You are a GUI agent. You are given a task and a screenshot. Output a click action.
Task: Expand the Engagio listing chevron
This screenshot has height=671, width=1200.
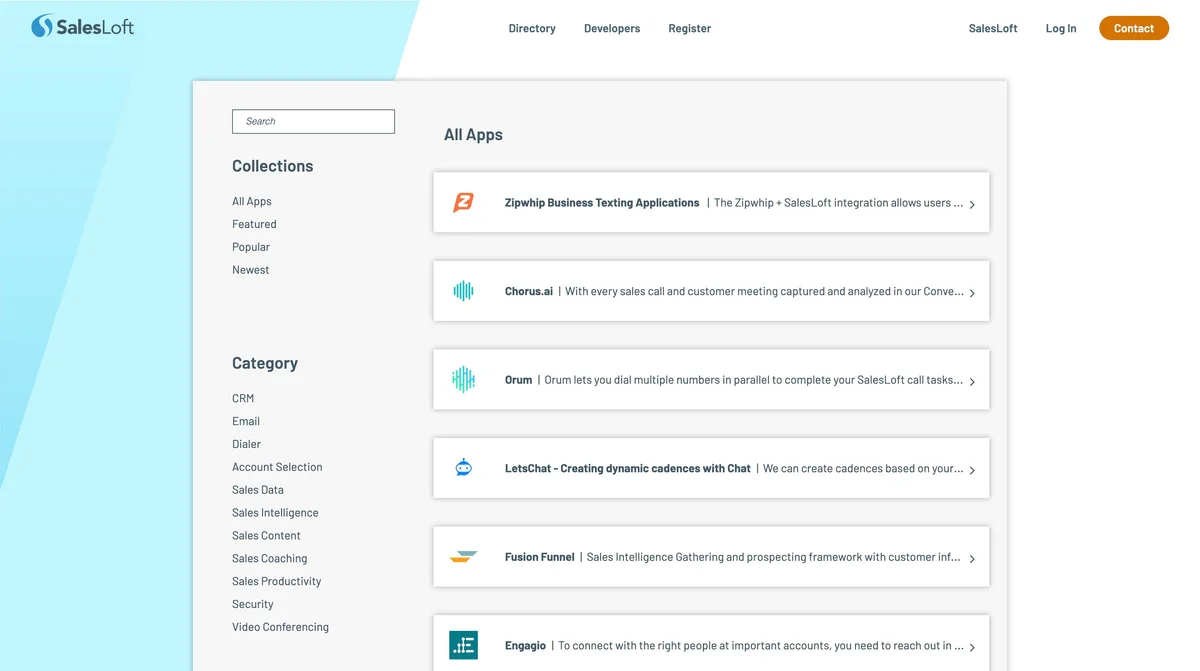point(971,645)
